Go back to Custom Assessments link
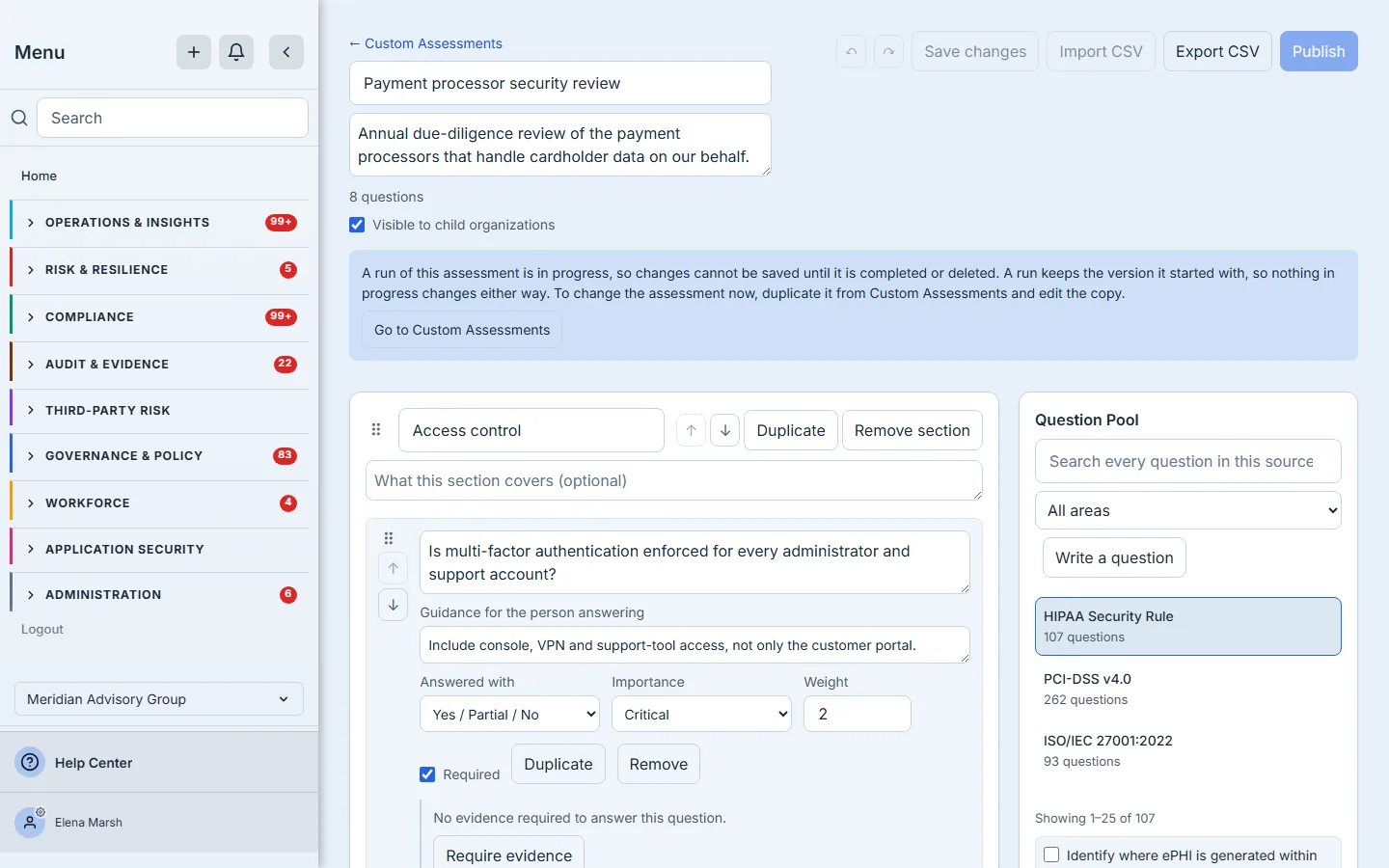 point(425,43)
